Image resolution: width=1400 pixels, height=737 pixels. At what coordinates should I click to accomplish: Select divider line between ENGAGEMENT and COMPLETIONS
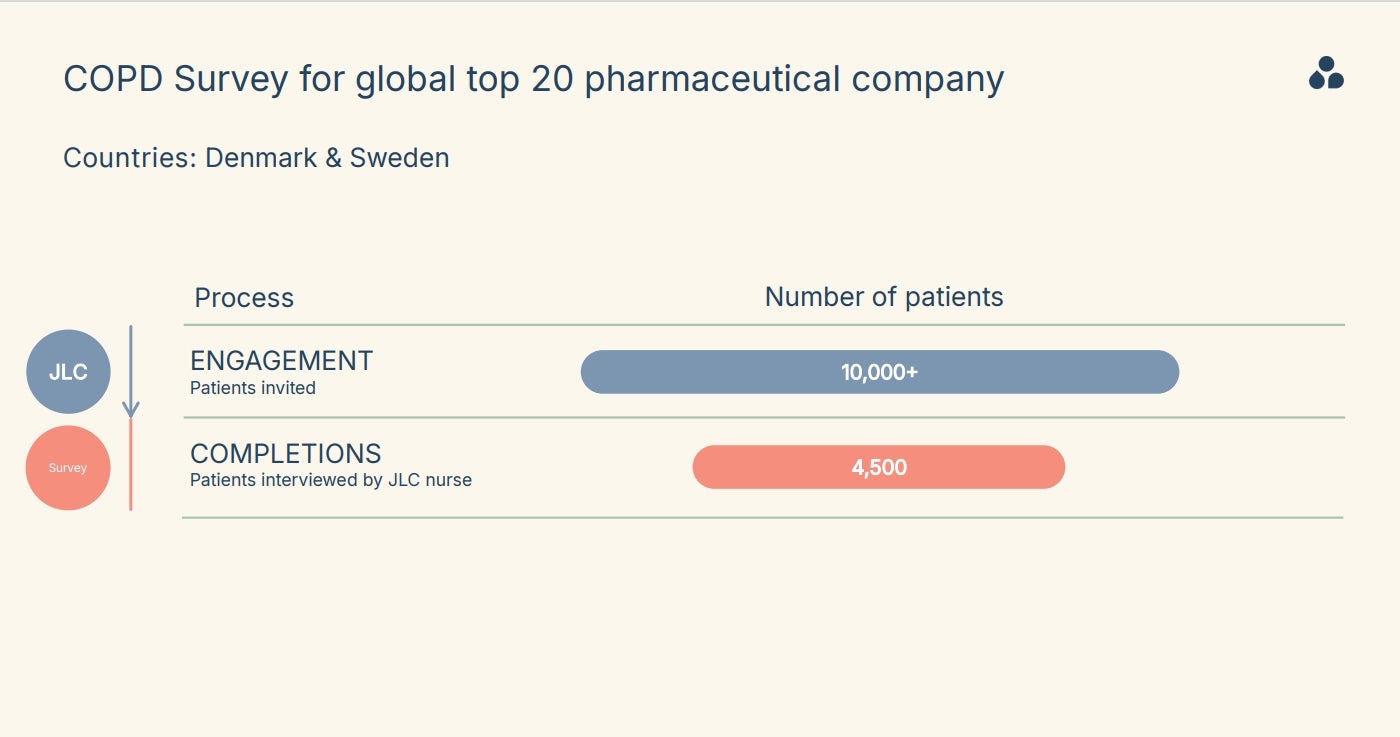click(x=763, y=417)
